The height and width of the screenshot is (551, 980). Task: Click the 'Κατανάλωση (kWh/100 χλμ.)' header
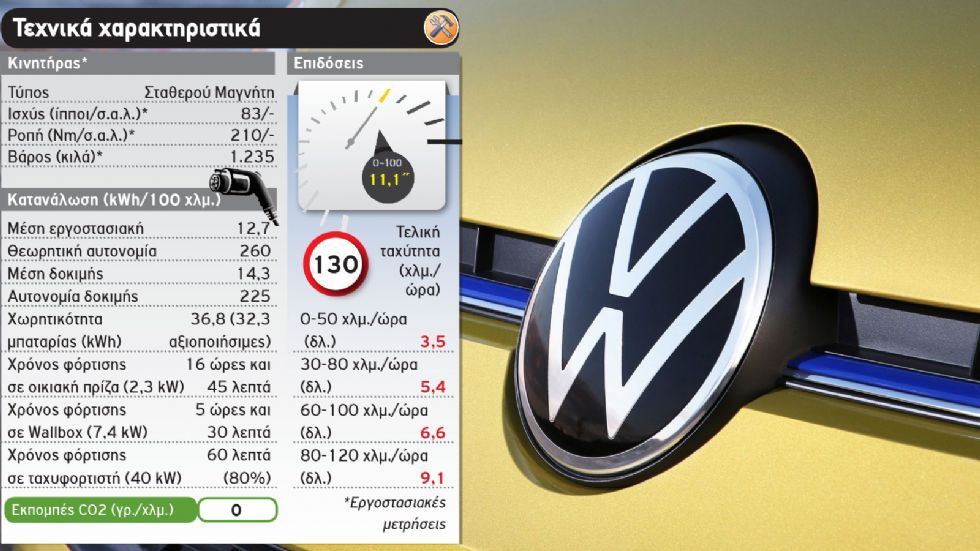tap(114, 200)
